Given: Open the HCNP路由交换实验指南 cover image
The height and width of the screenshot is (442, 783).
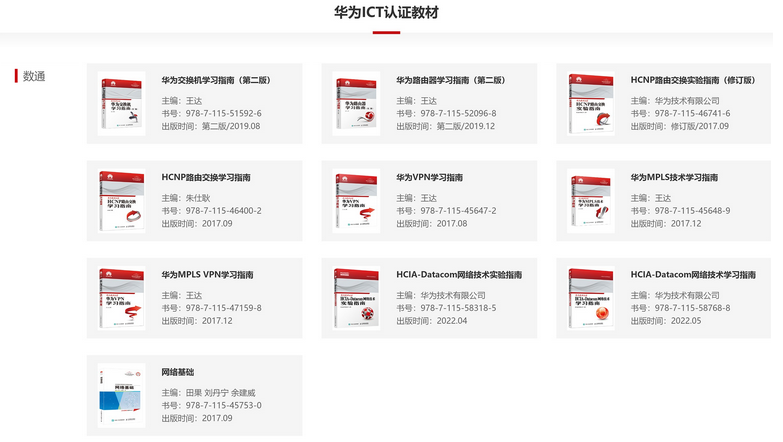Looking at the screenshot, I should (591, 104).
